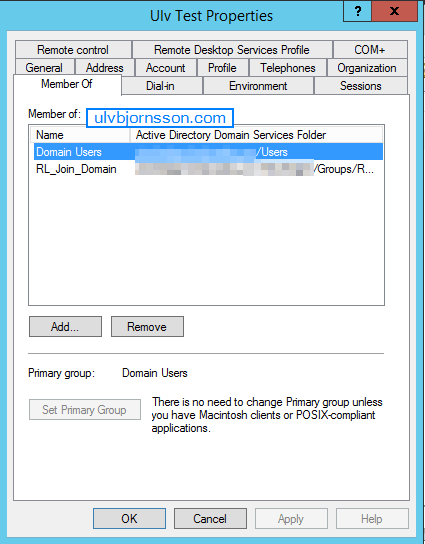Switch to the Profile tab
Viewport: 425px width, 544px height.
pos(222,68)
